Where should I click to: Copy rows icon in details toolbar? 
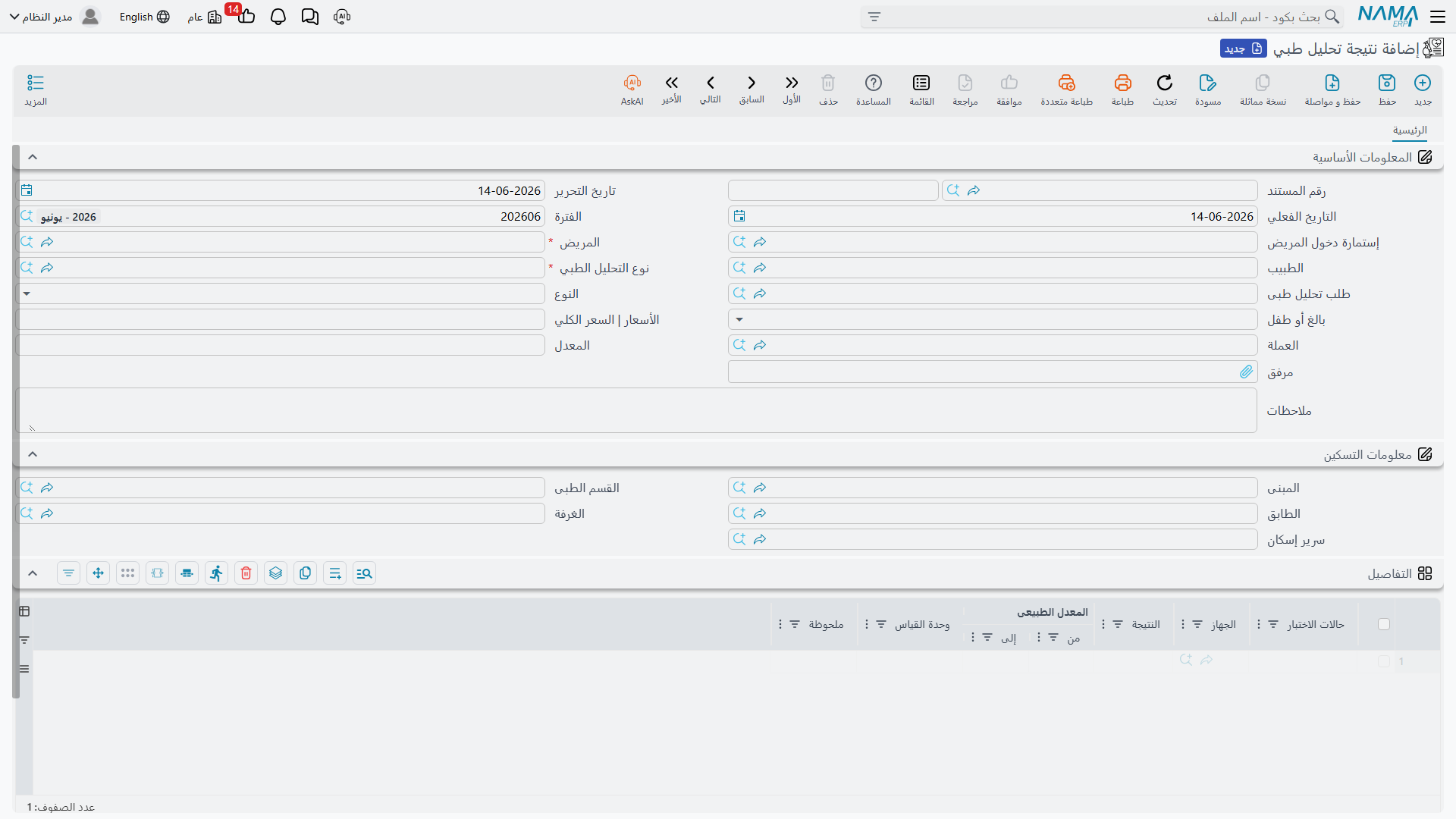point(305,573)
